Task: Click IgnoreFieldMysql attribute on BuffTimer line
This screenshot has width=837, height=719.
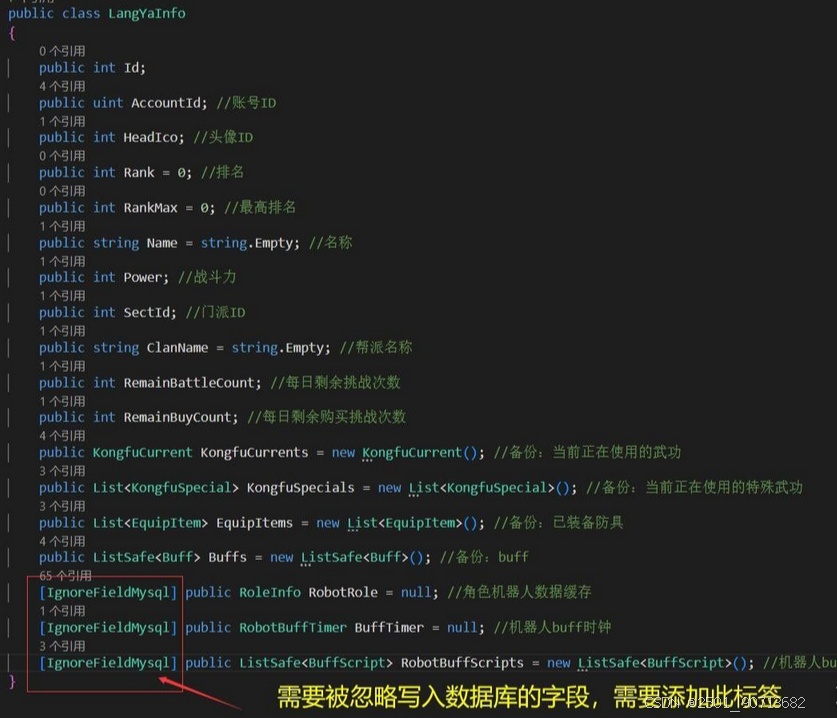Action: click(x=108, y=628)
